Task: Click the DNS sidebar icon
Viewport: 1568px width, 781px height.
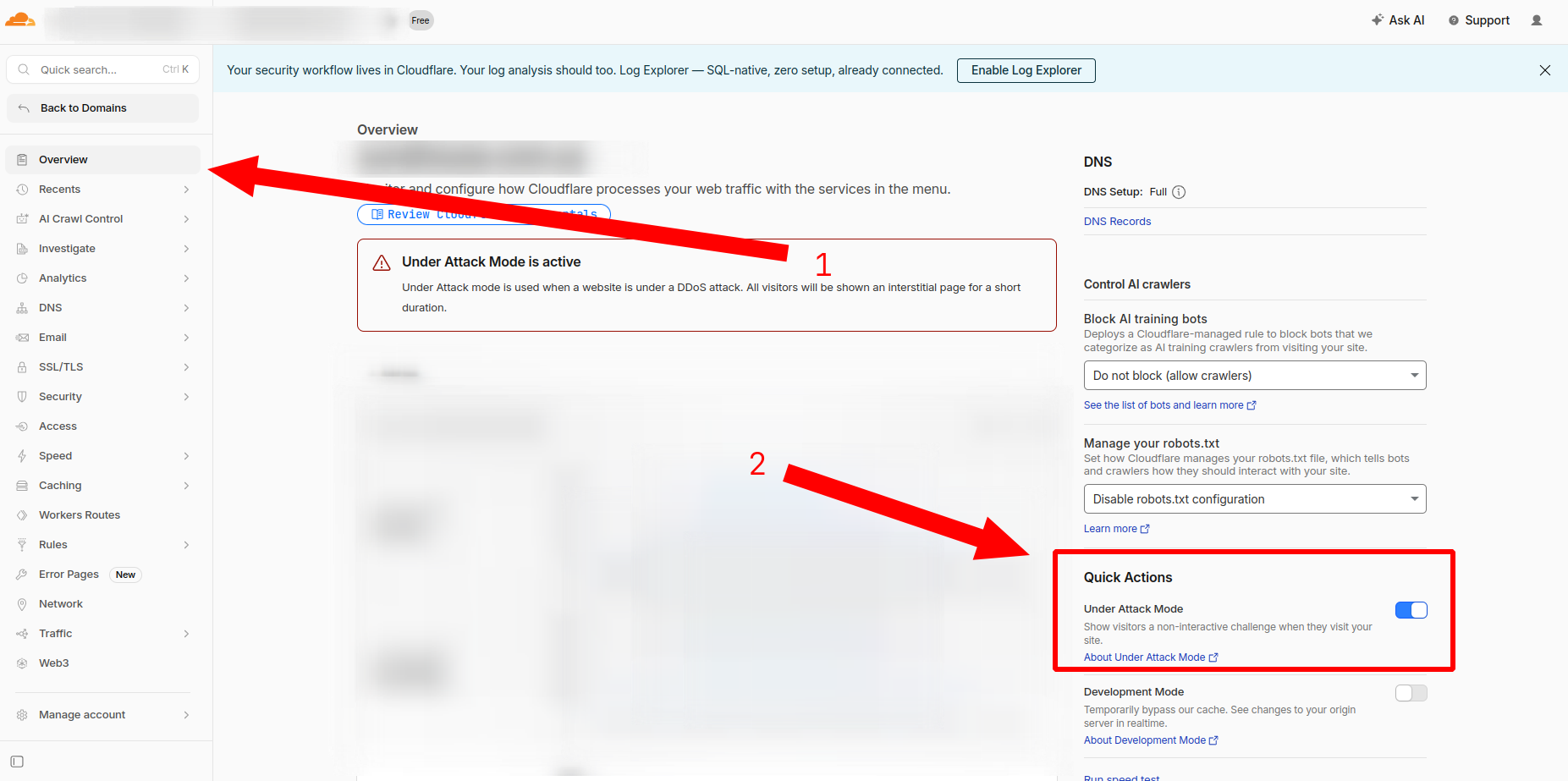Action: (x=22, y=308)
